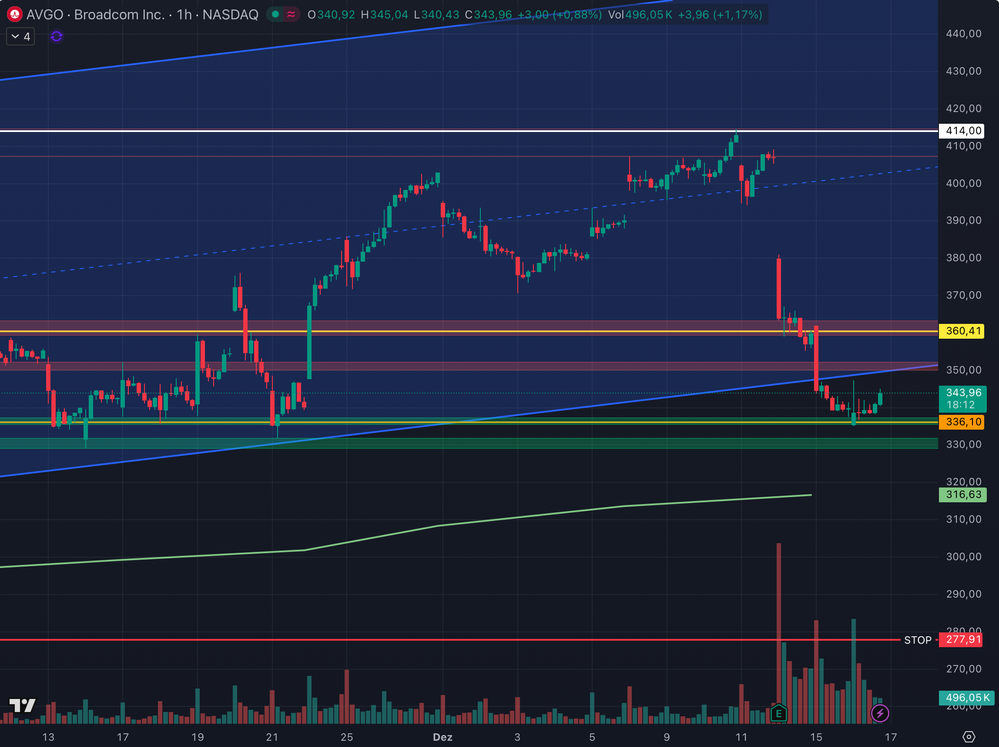Click the purple lightning bolt event icon

[x=880, y=713]
